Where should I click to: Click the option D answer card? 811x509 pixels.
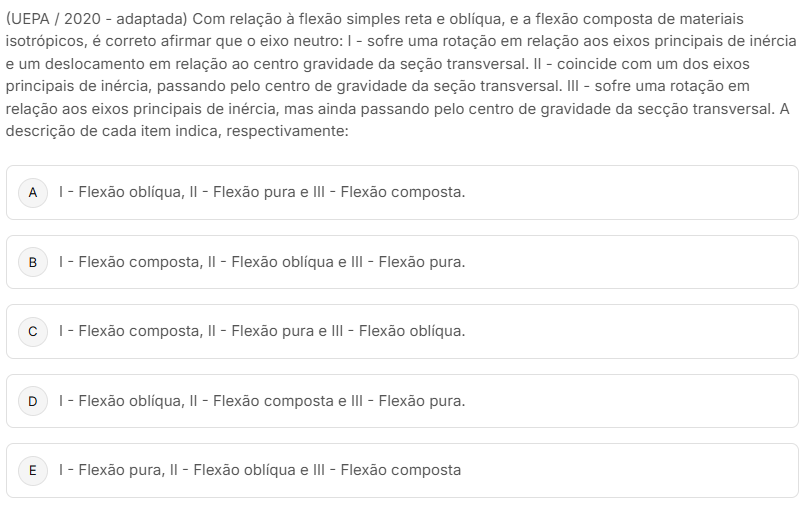pos(402,401)
